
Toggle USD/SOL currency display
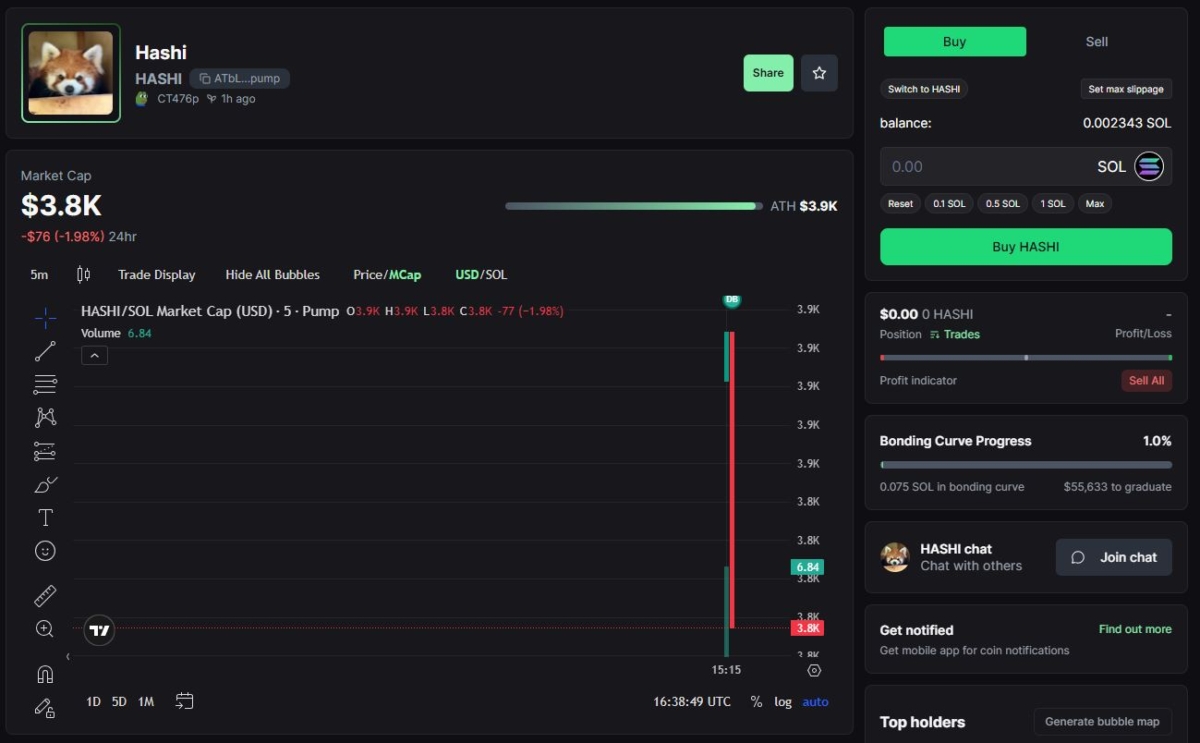(481, 275)
